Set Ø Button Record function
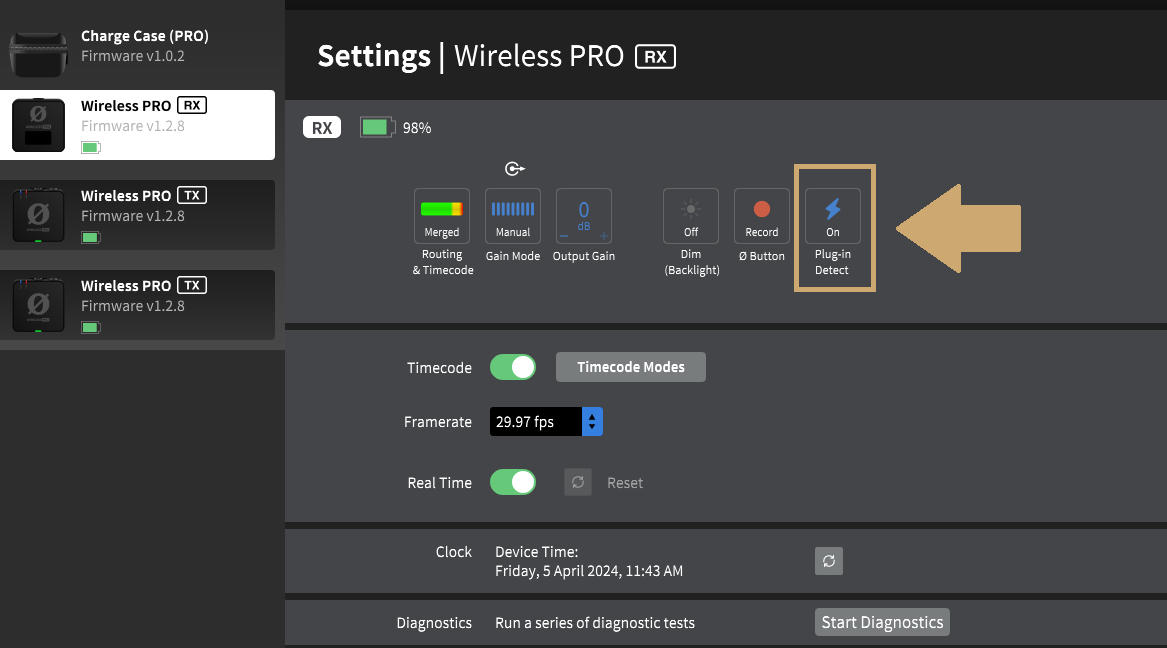This screenshot has height=648, width=1167. (x=761, y=216)
